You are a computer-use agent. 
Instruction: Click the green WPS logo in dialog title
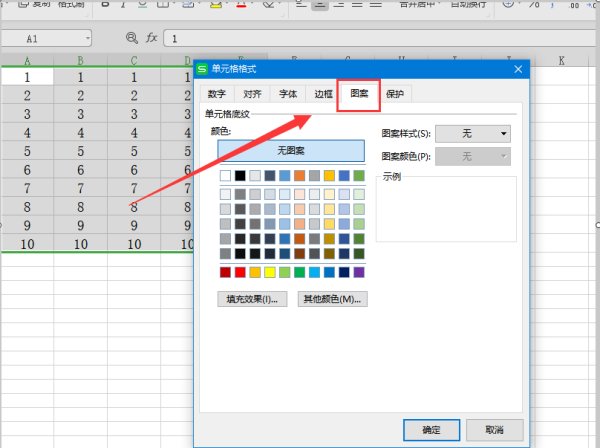(x=202, y=69)
